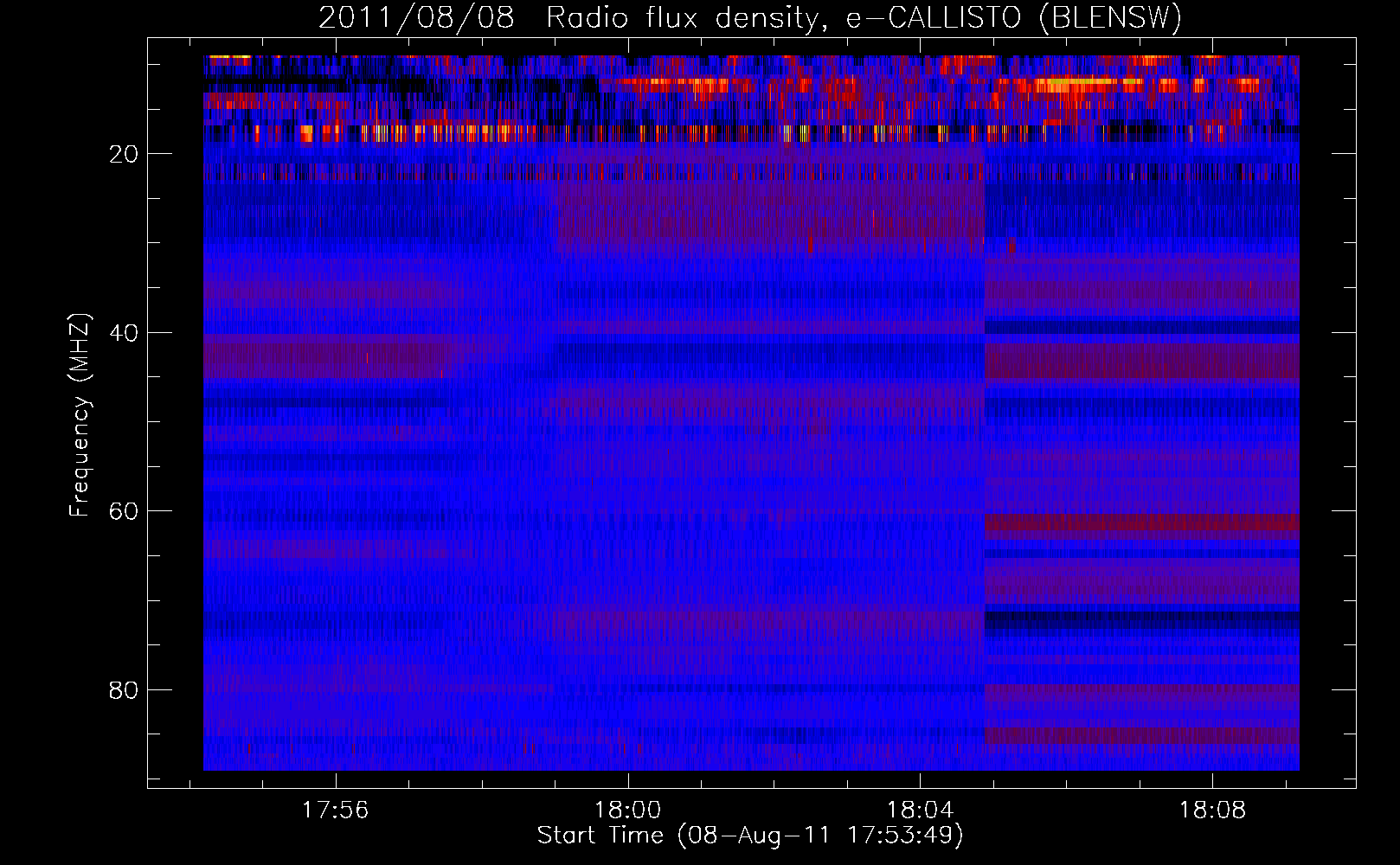Click the 17:56 time axis label
This screenshot has width=1400, height=865.
click(335, 811)
